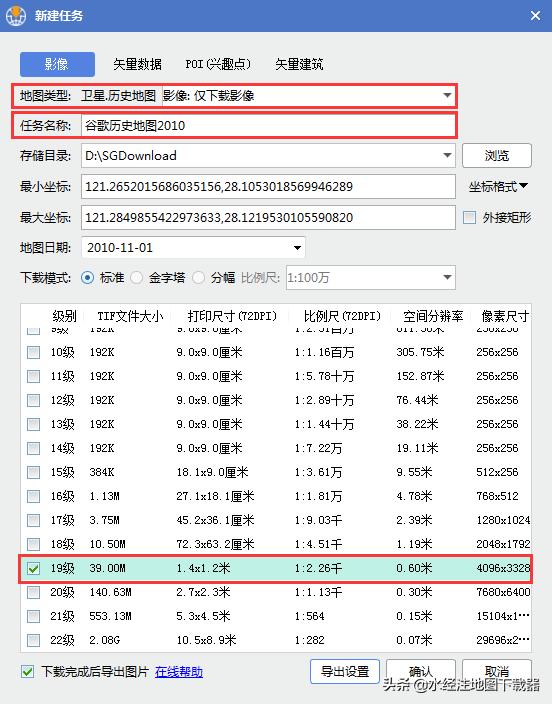552x704 pixels.
Task: Check the 15级 row checkbox
Action: [x=33, y=472]
